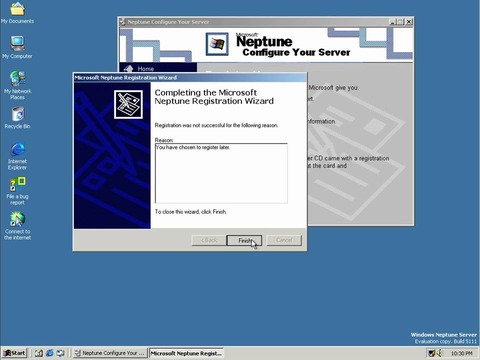Select the File a bug report icon
Viewport: 480px width, 360px height.
(x=17, y=191)
